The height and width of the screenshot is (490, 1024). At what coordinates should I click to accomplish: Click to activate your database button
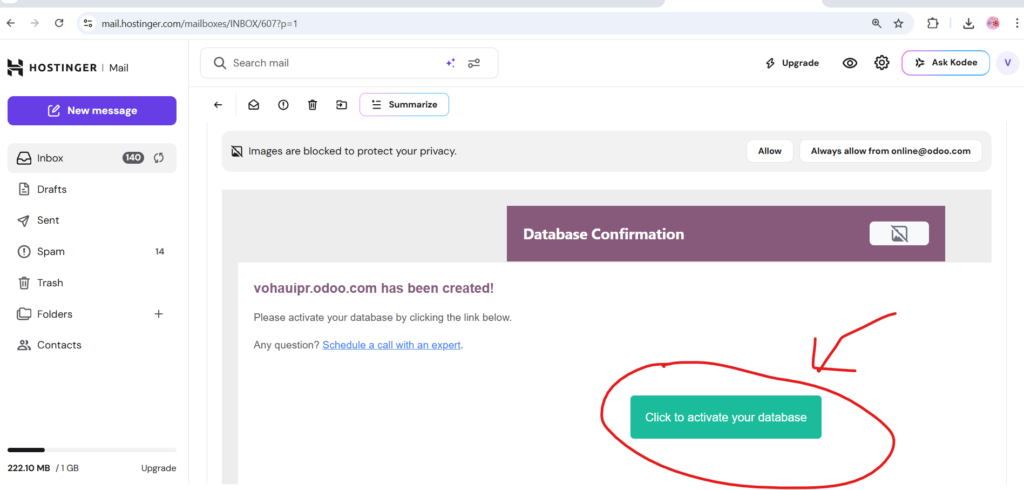[x=725, y=417]
